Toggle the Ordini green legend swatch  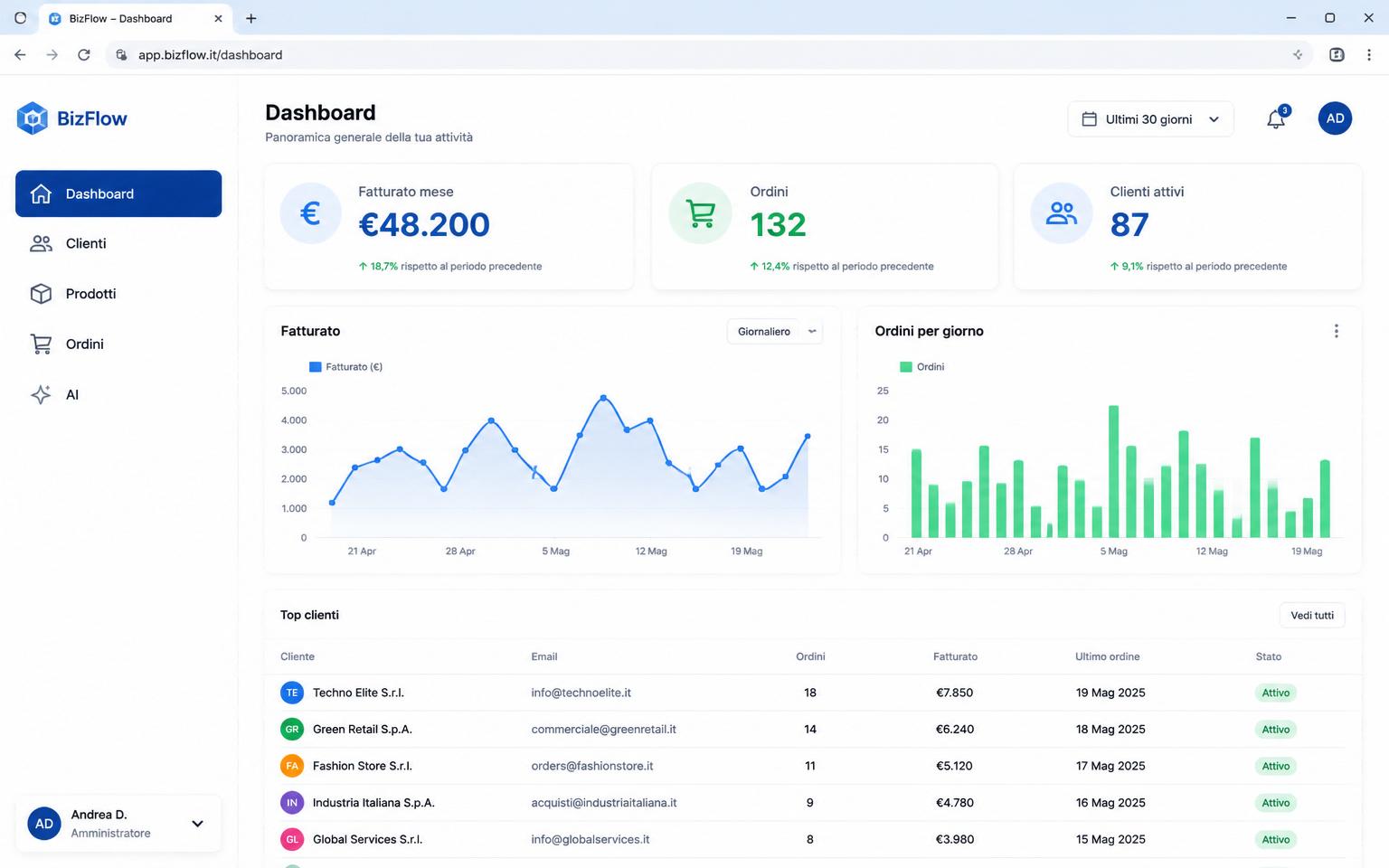(x=906, y=367)
